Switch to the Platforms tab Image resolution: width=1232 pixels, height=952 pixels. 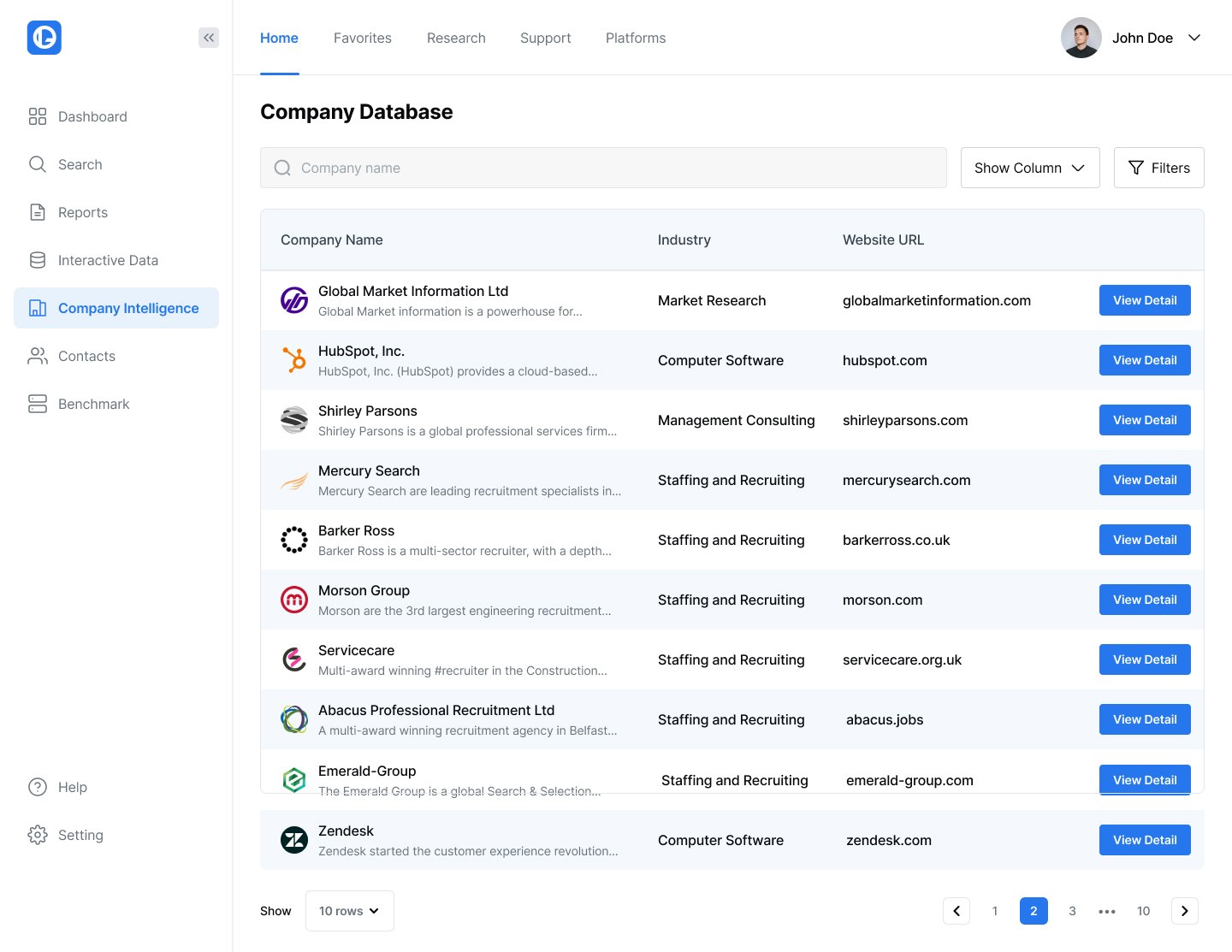point(636,38)
